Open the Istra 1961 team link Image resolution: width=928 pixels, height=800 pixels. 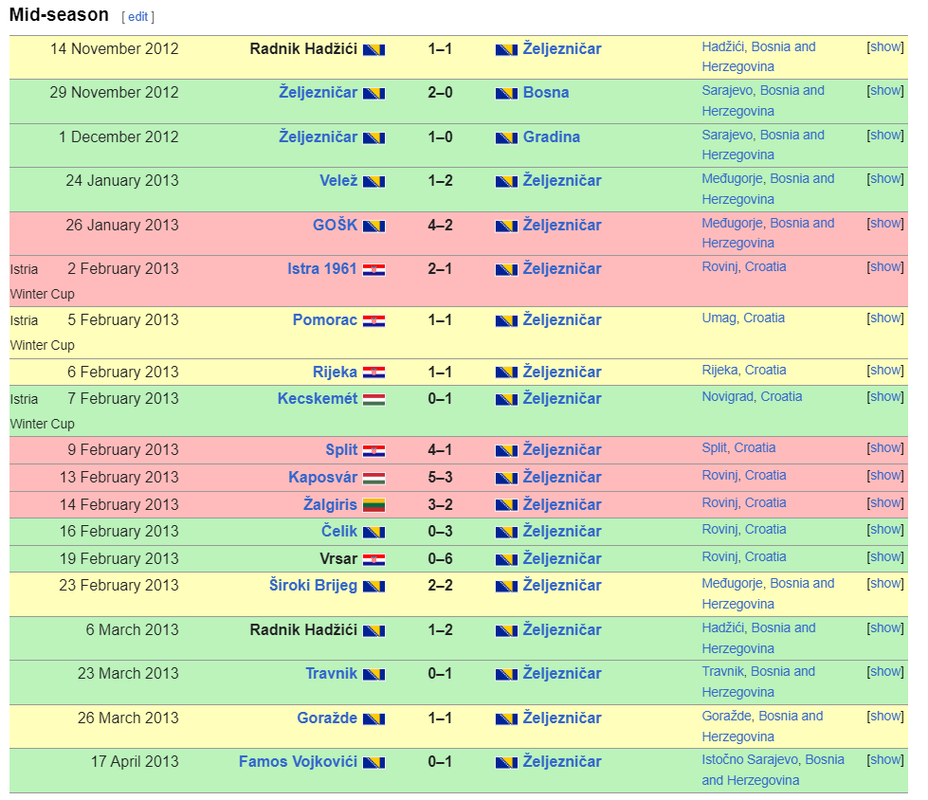pyautogui.click(x=322, y=269)
